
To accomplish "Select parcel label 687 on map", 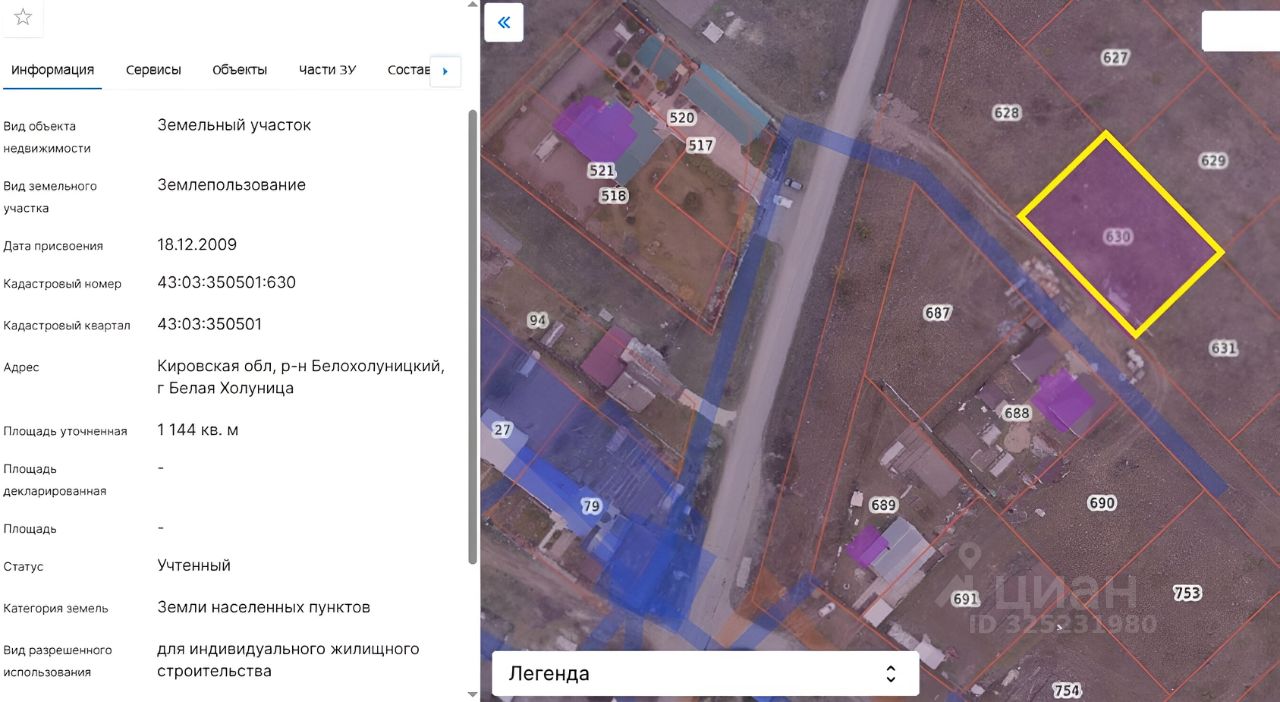I will [937, 313].
